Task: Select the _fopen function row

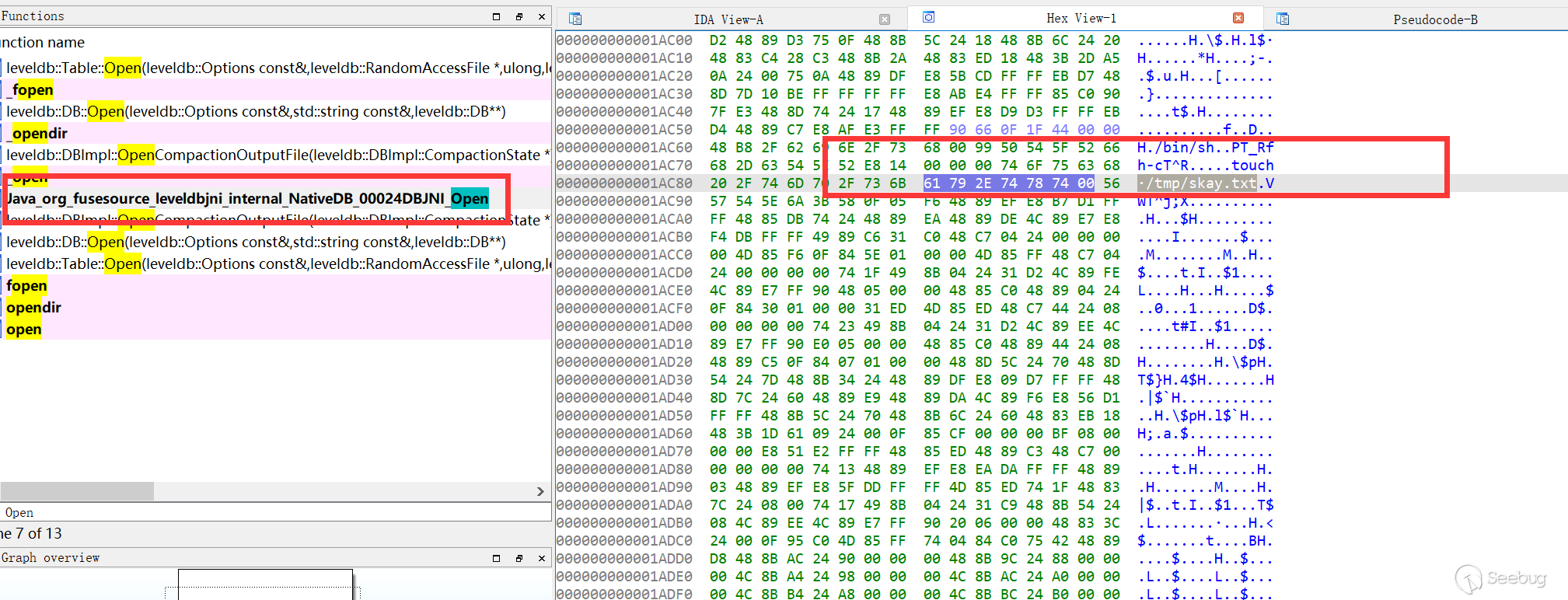Action: 276,89
